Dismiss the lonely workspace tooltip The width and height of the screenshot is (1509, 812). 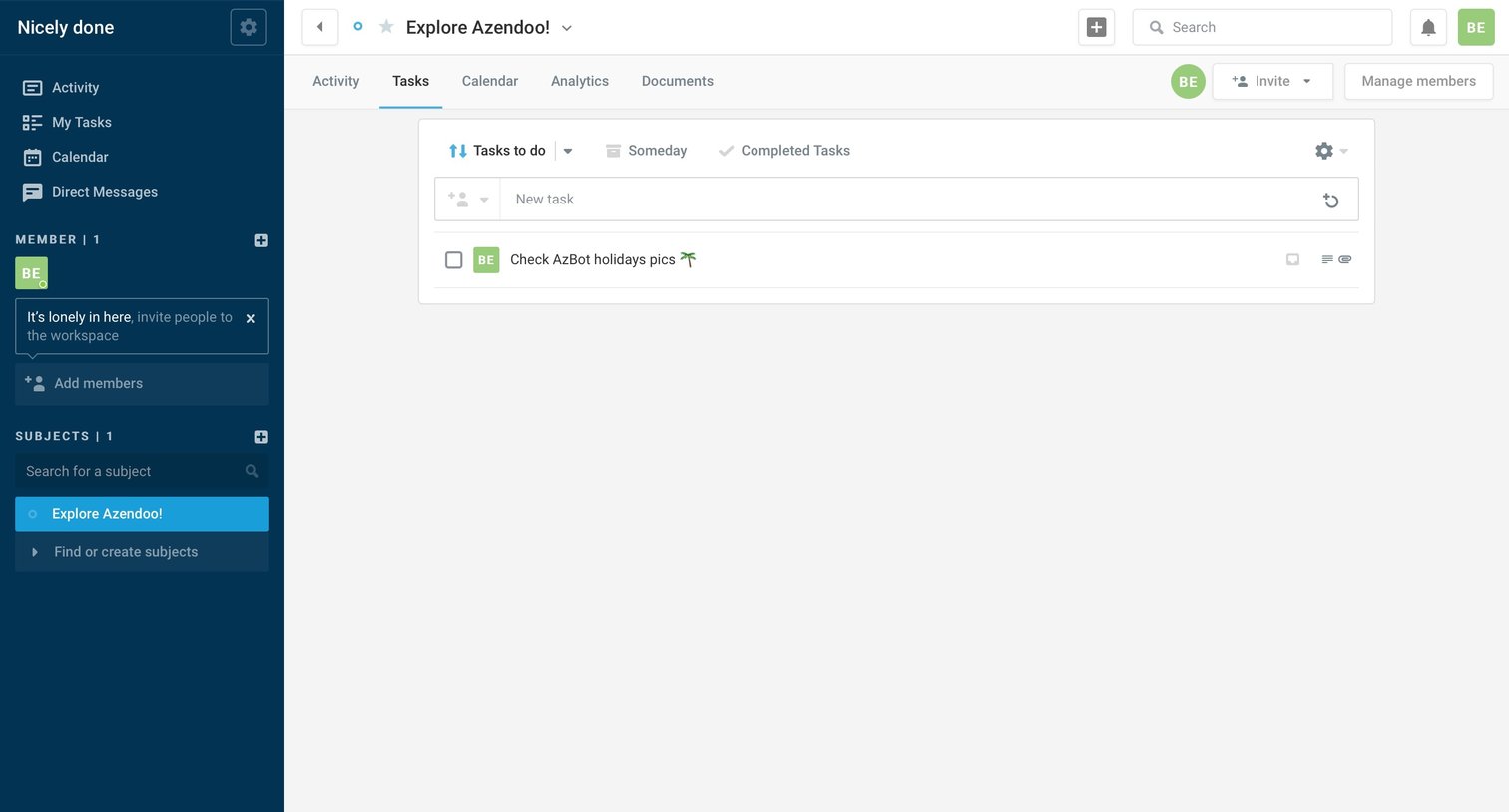pos(251,319)
